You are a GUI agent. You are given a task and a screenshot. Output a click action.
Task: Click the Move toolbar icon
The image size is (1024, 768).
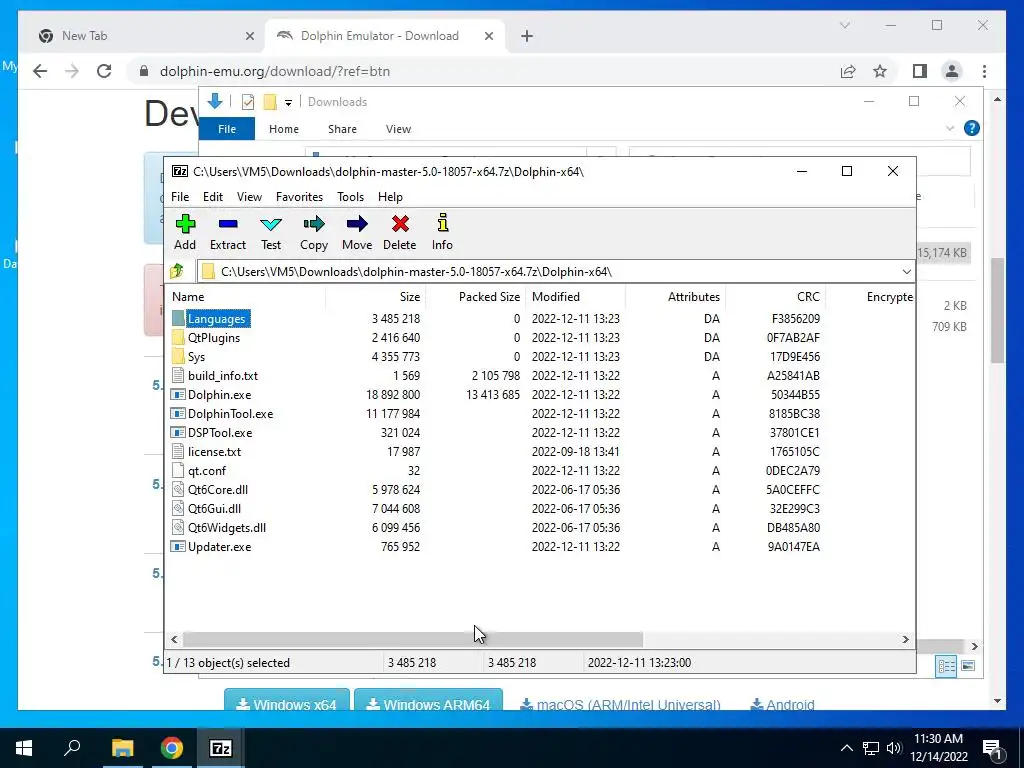pos(357,224)
